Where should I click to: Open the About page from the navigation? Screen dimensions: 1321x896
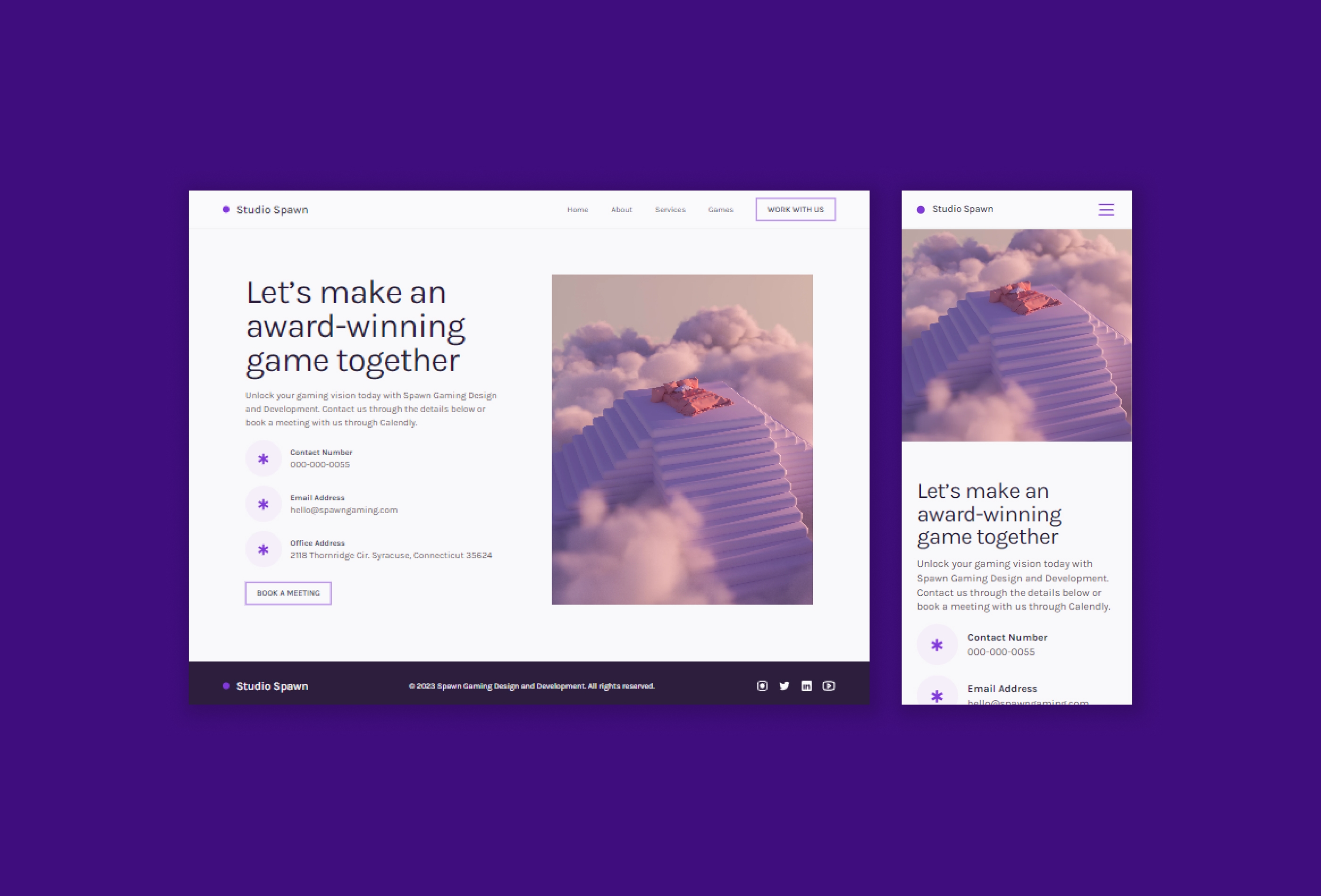pyautogui.click(x=621, y=210)
